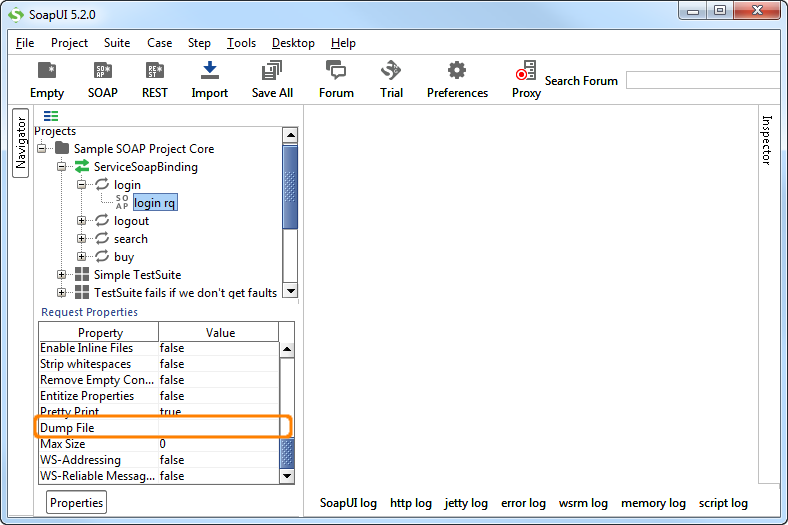788x525 pixels.
Task: Open Preferences gear icon
Action: tap(457, 70)
